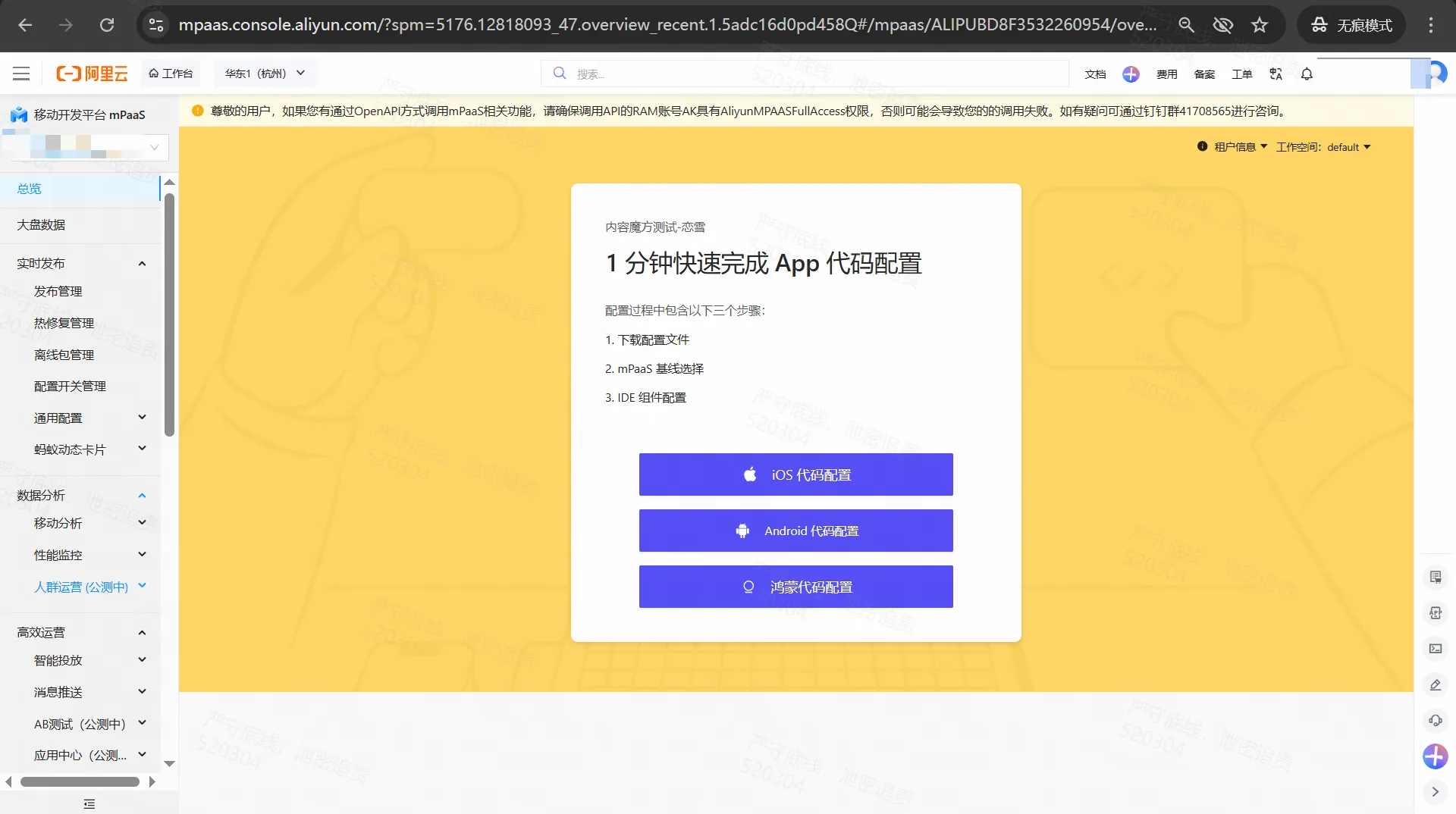Expand 人群运营 (公测中) submenu
Image resolution: width=1456 pixels, height=814 pixels.
(142, 586)
